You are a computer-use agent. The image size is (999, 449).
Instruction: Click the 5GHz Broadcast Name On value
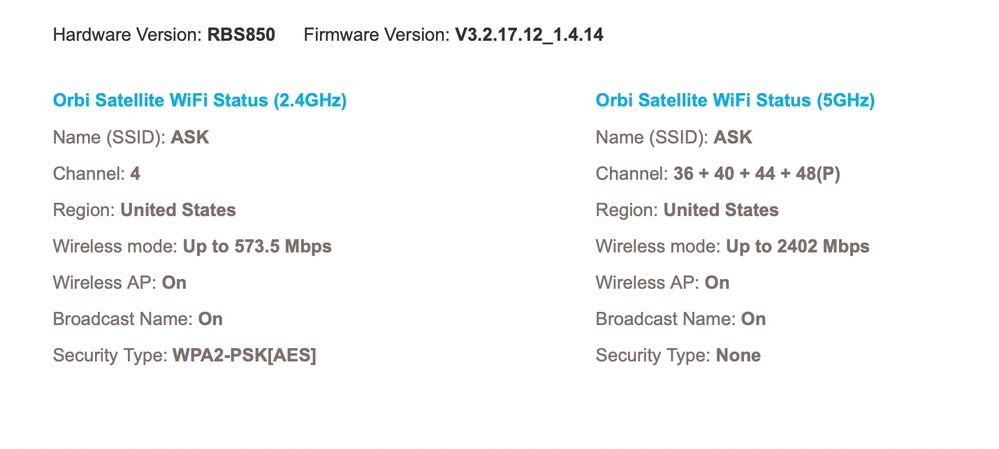[753, 319]
